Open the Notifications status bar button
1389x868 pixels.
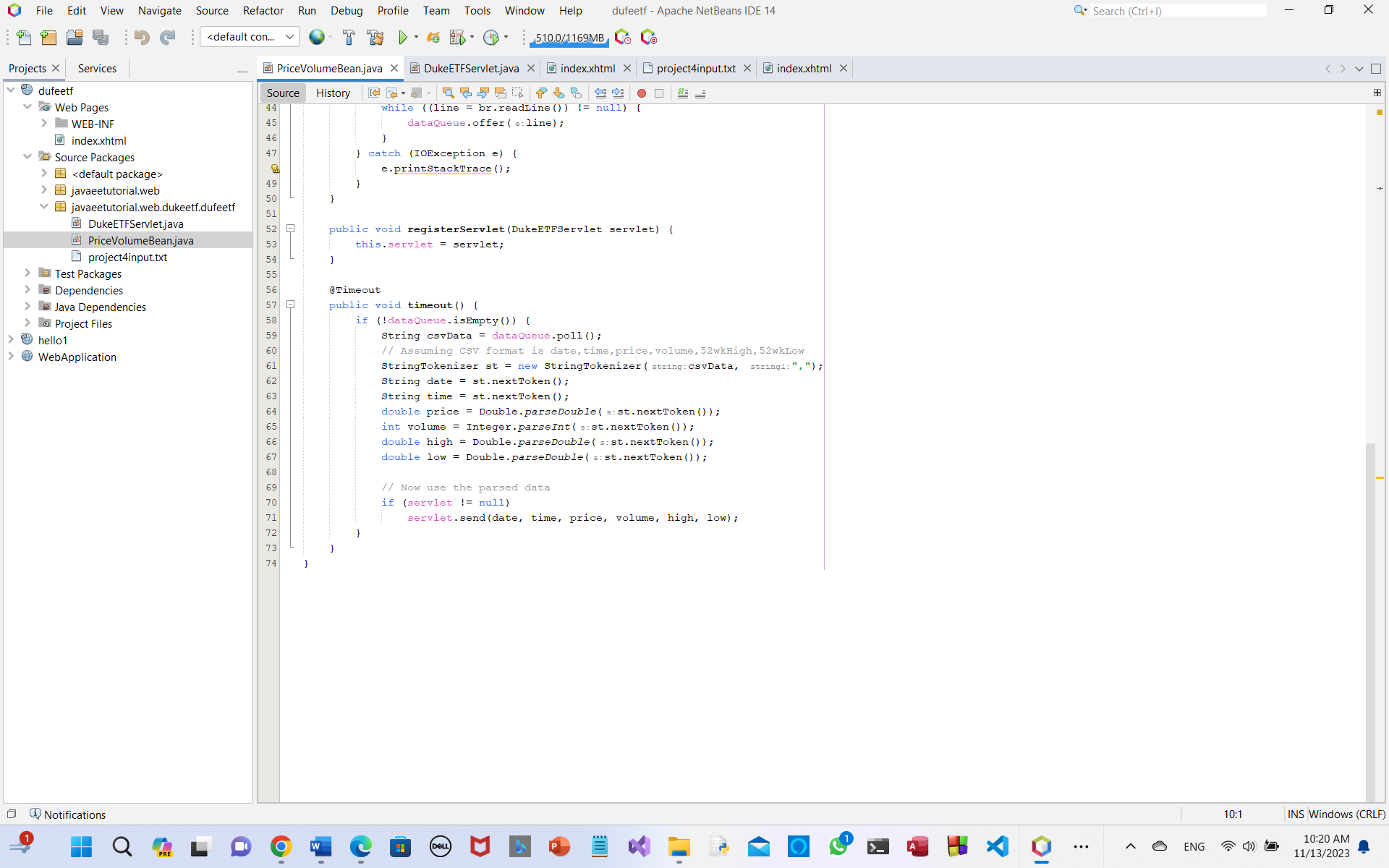(x=67, y=814)
